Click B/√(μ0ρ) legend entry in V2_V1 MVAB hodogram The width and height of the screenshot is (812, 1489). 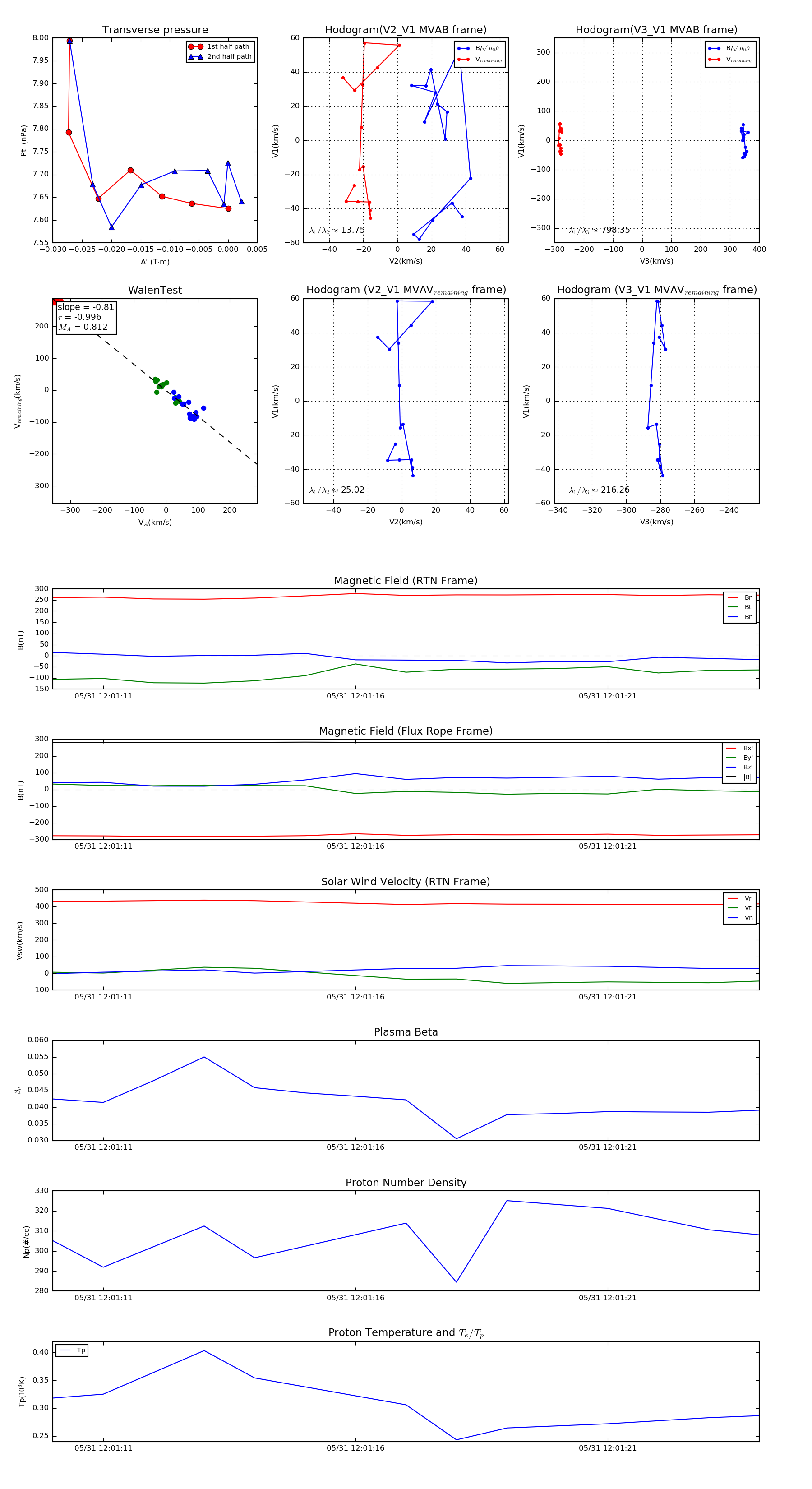pos(479,49)
